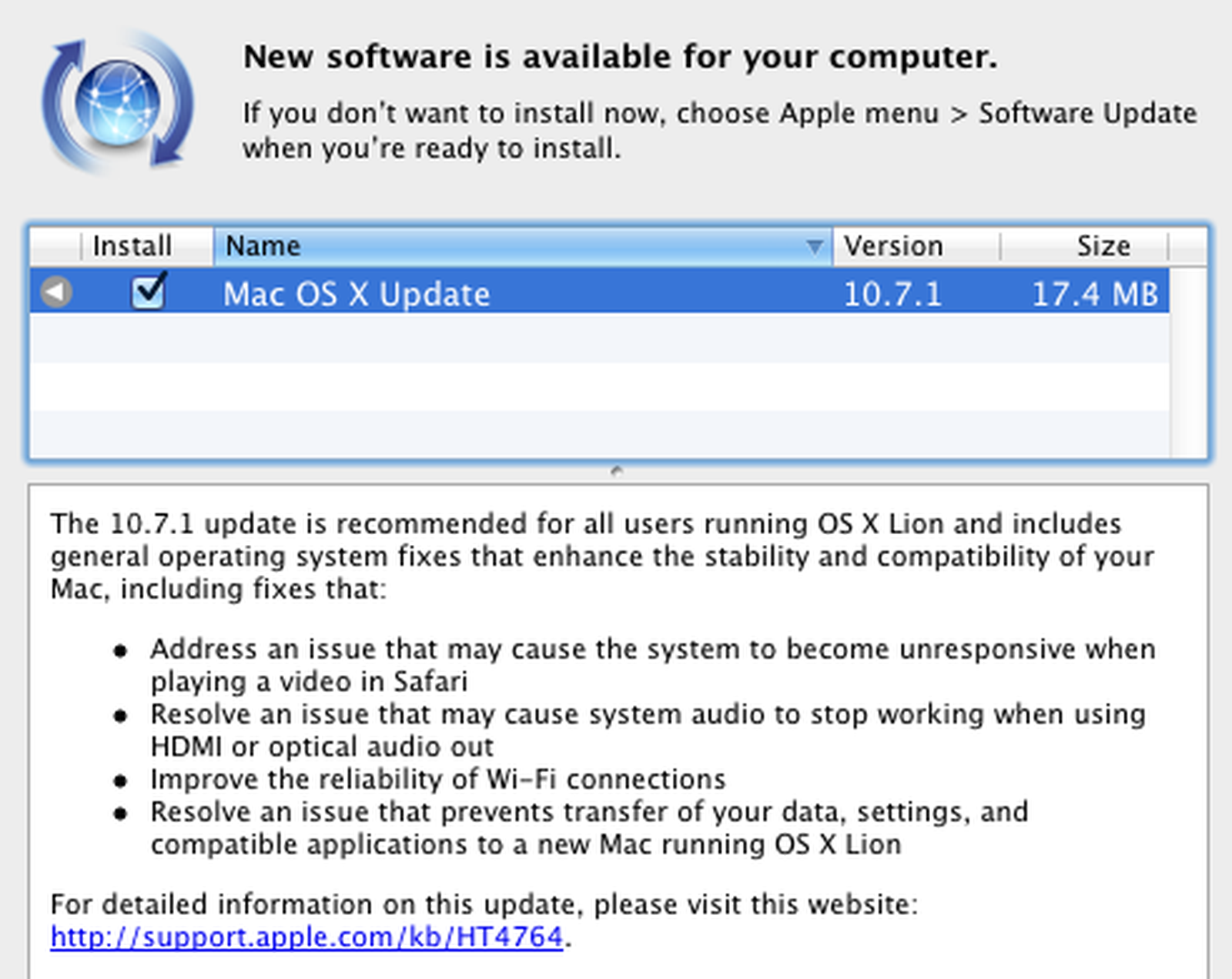Click the 'HDMI or optical audio out' line
The height and width of the screenshot is (979, 1232).
[322, 747]
